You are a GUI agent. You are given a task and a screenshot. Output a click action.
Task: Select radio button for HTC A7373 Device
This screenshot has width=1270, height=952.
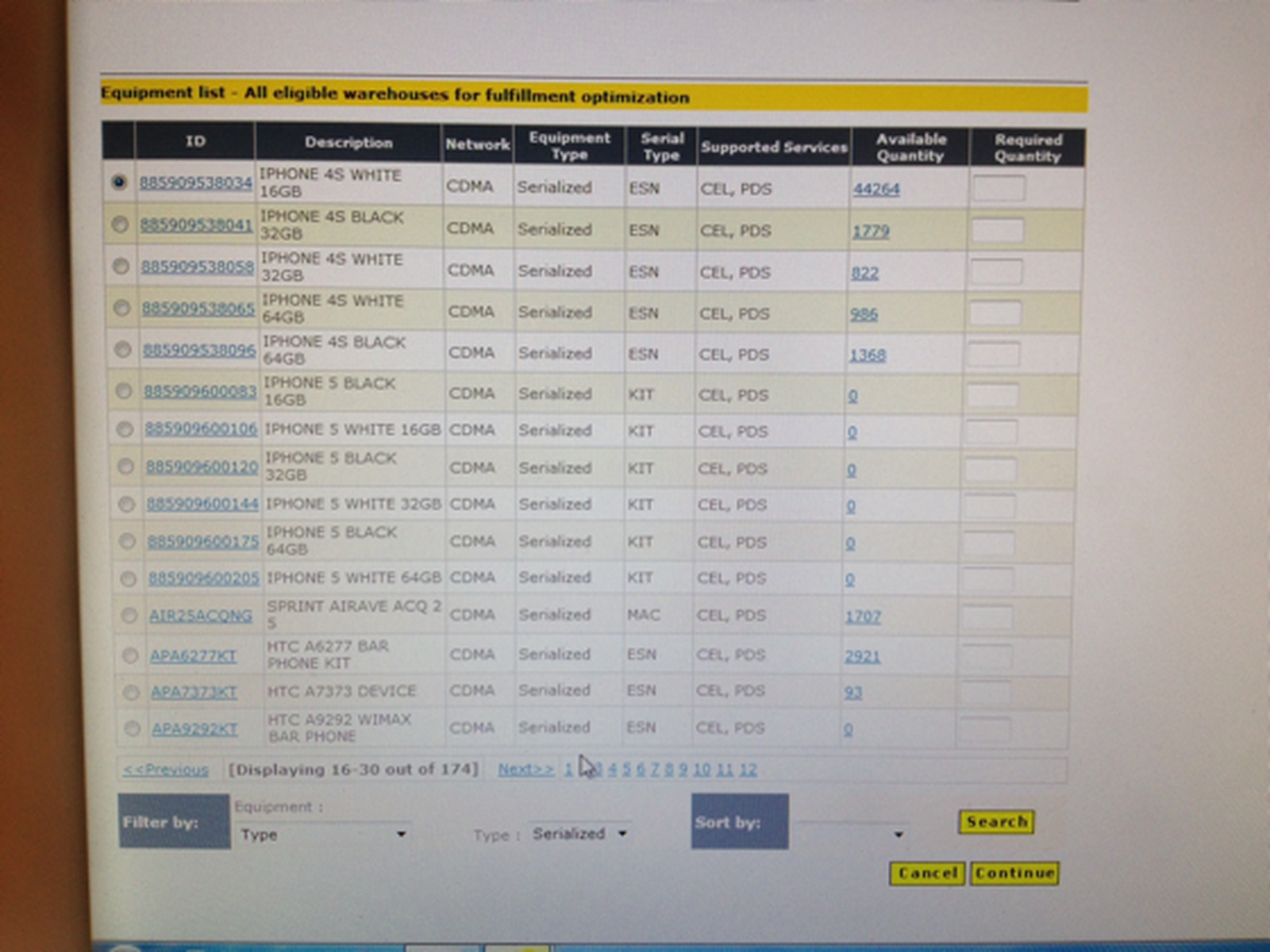tap(131, 692)
